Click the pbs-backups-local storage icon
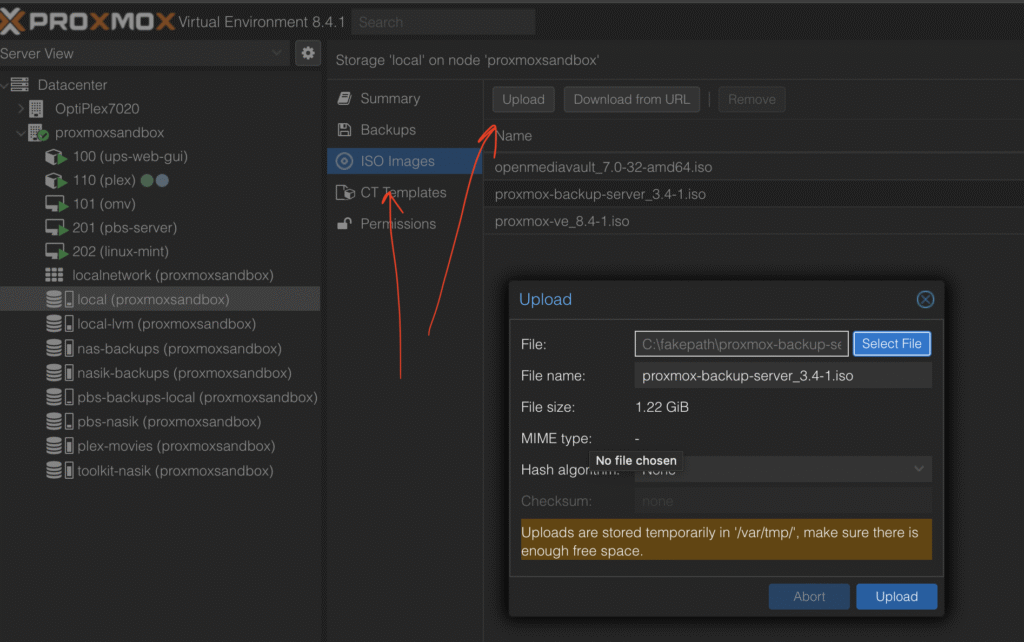The height and width of the screenshot is (642, 1024). click(59, 397)
